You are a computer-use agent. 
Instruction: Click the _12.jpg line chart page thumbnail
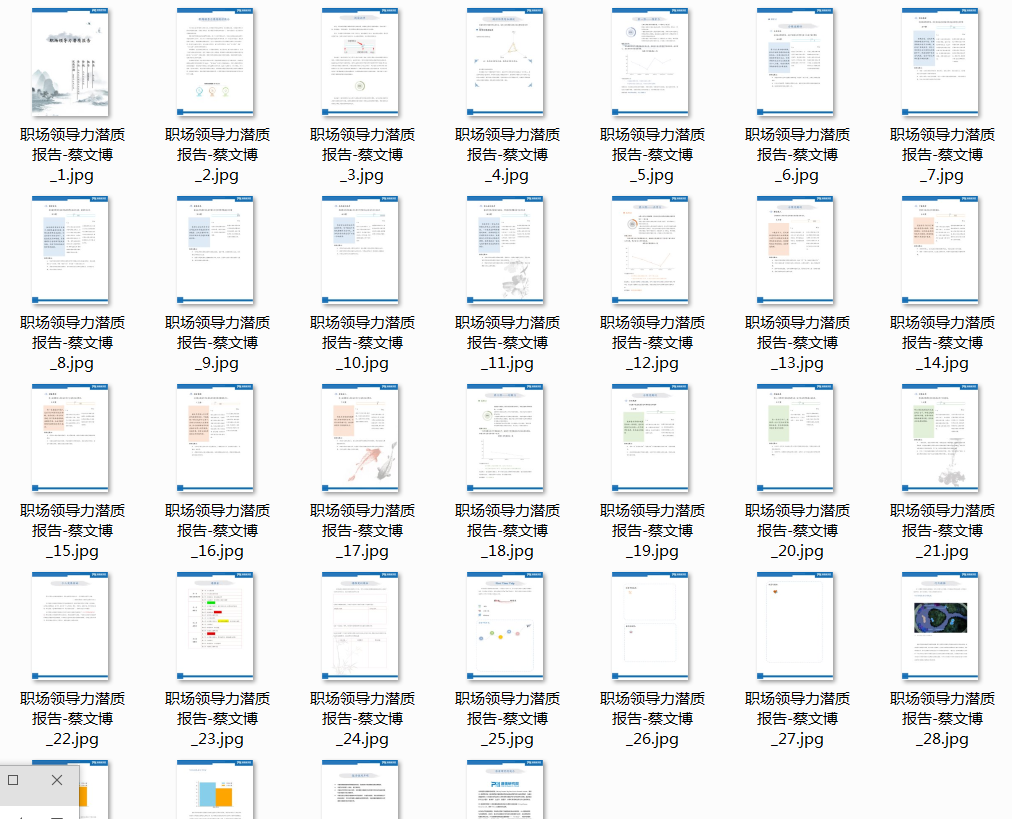(x=651, y=250)
